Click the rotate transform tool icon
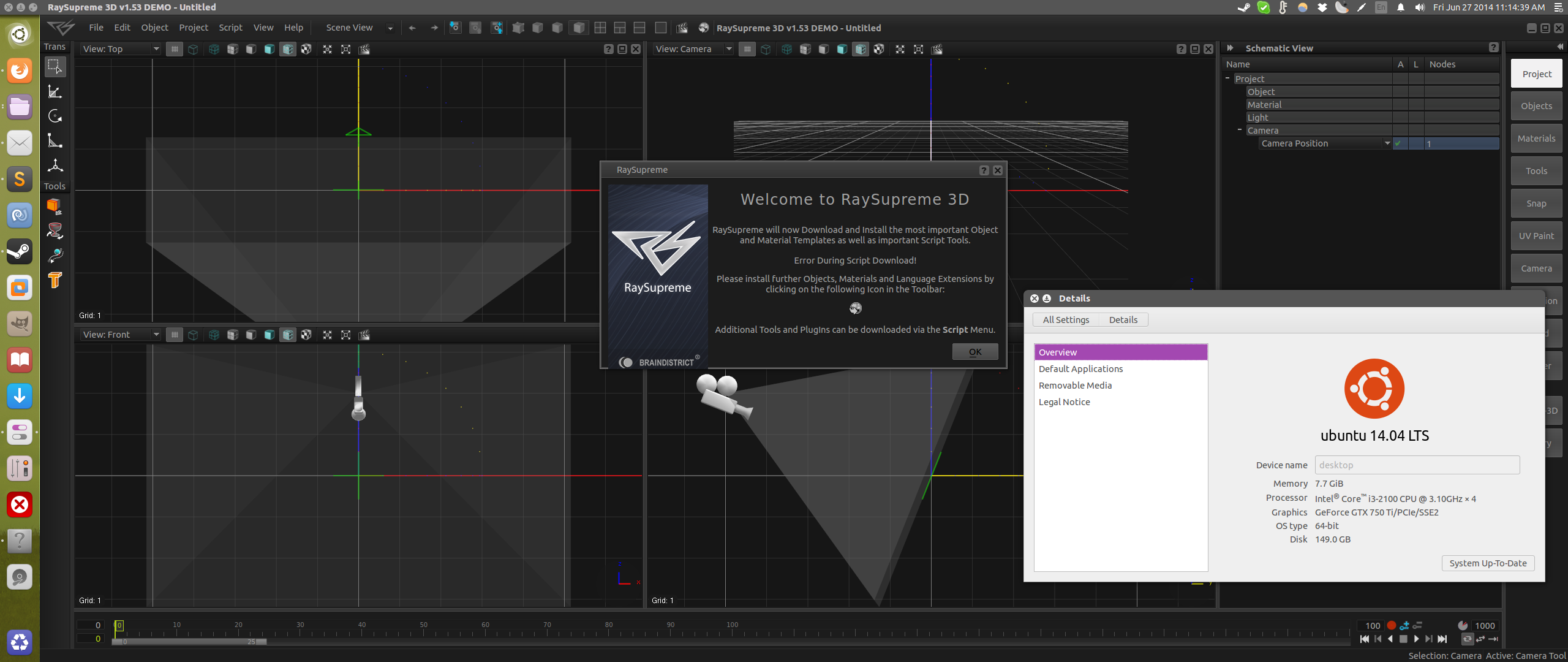1568x662 pixels. click(55, 116)
